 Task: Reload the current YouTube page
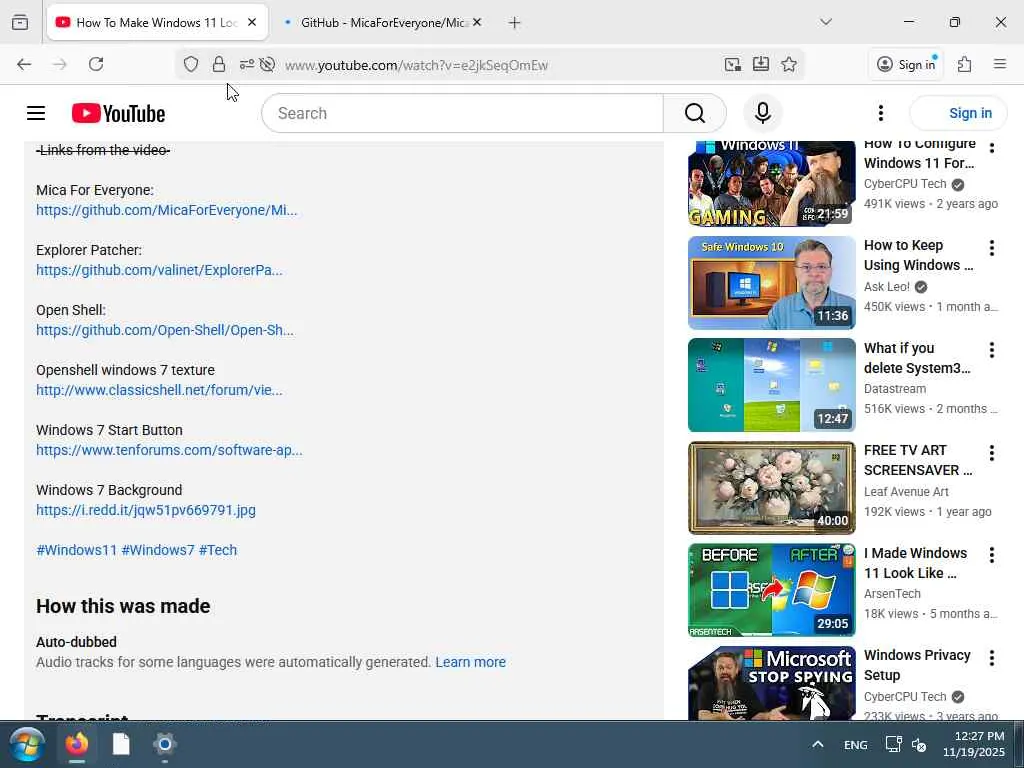coord(96,64)
